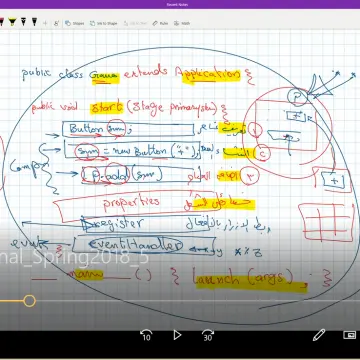Select the fourth black pen tool

pyautogui.click(x=34, y=22)
